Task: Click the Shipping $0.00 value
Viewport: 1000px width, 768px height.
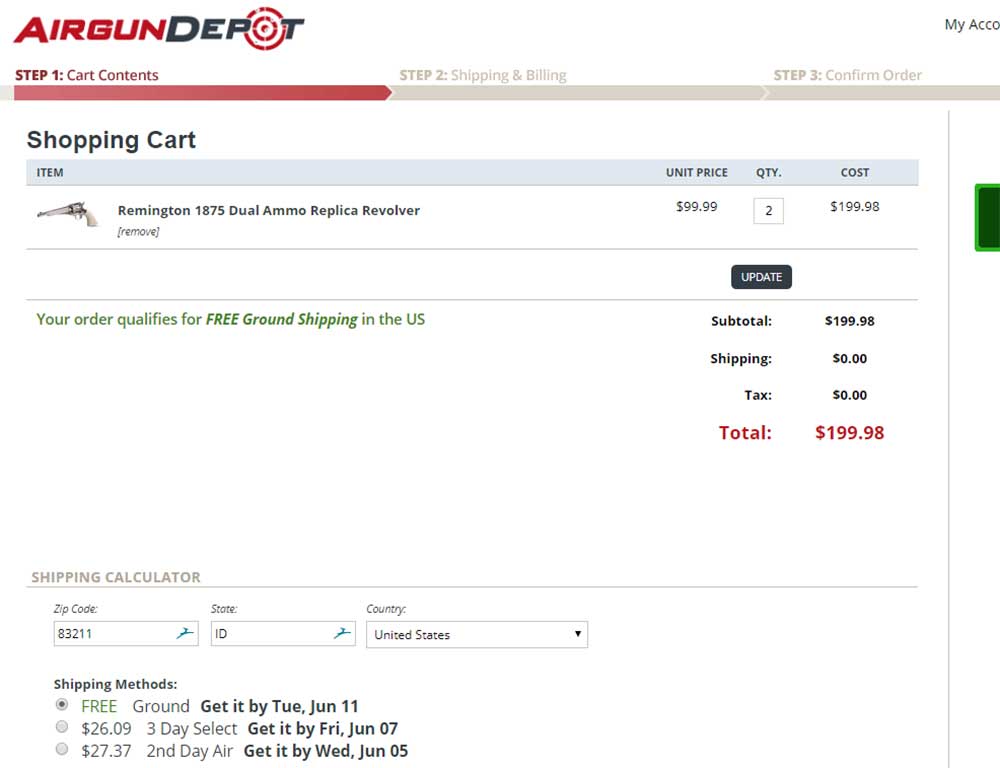Action: (849, 358)
